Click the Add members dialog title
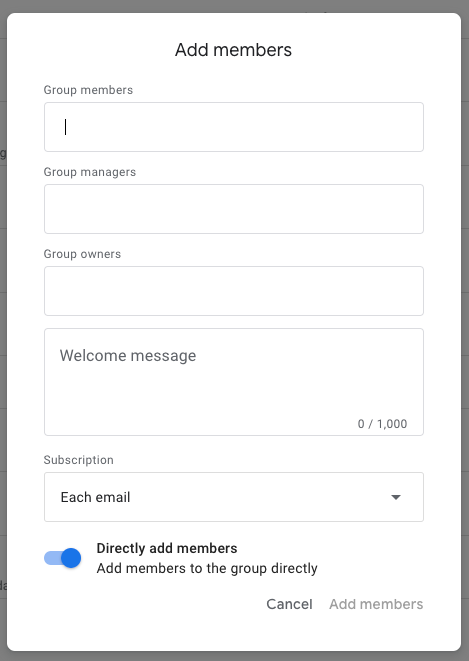Image resolution: width=469 pixels, height=661 pixels. click(x=233, y=50)
